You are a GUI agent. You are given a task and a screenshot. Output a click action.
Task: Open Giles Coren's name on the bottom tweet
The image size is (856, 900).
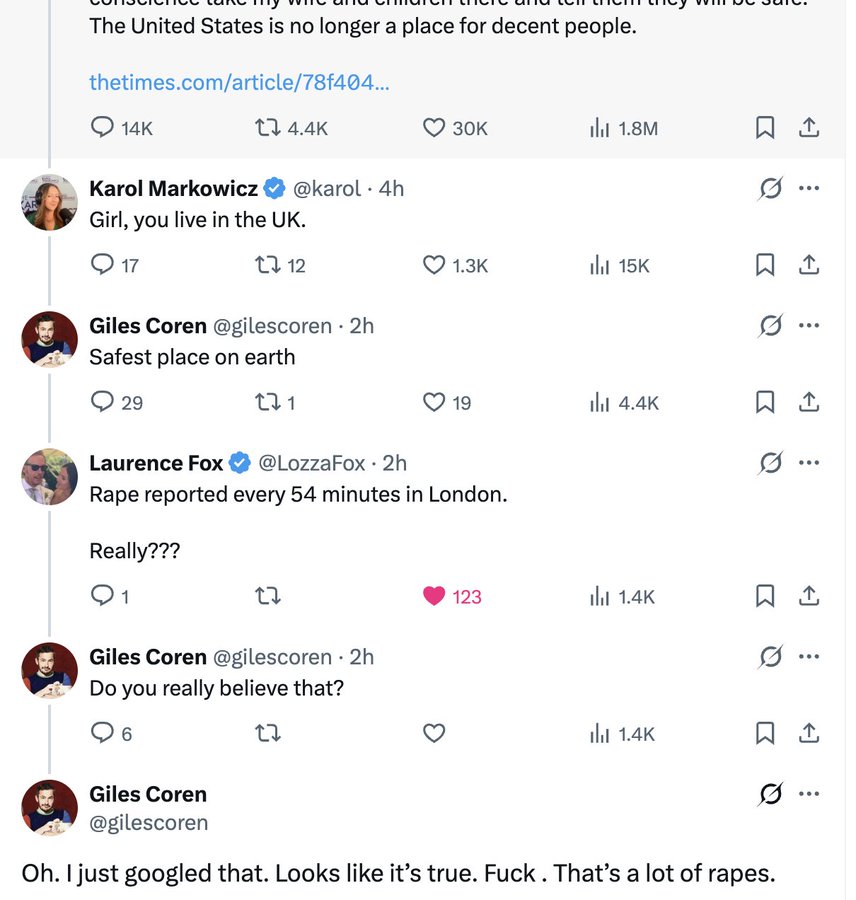click(148, 794)
